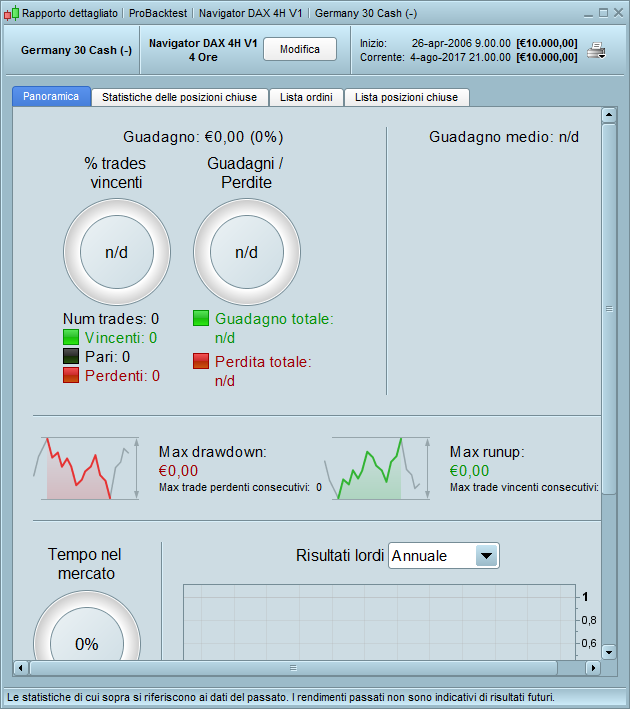Click 'Navigator DAX 4H V1' header label
The width and height of the screenshot is (630, 709).
tap(203, 43)
